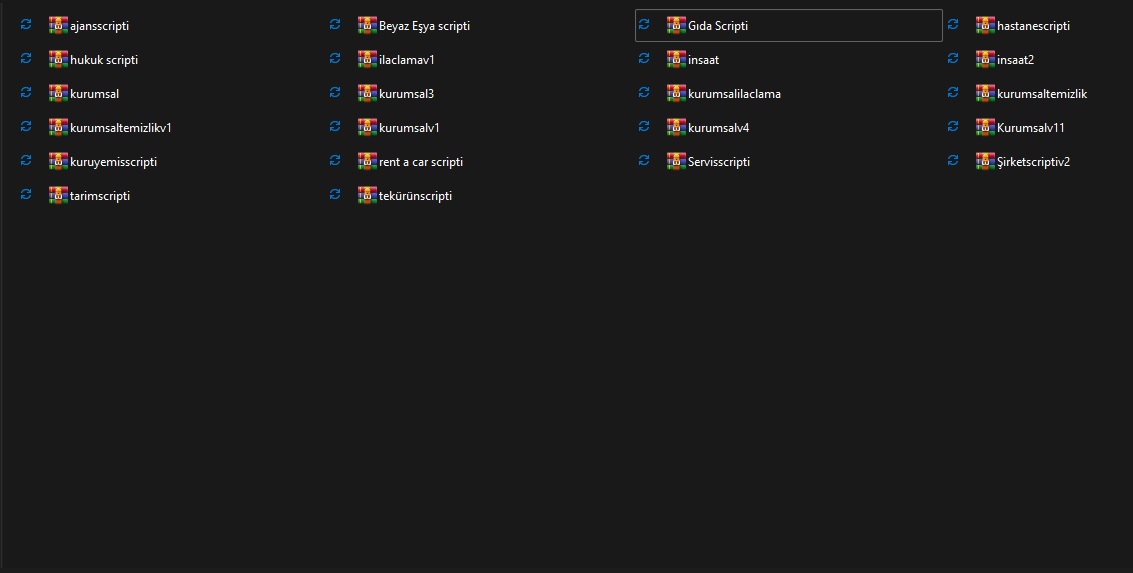The height and width of the screenshot is (573, 1133).
Task: Select the Beyaz Eşya scripti archive icon
Action: pos(367,25)
